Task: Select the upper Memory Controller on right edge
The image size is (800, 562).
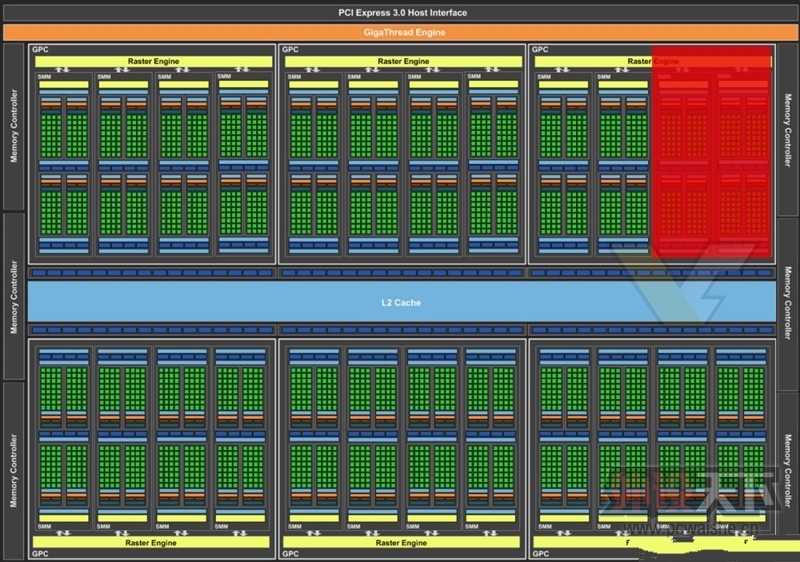Action: [x=788, y=130]
